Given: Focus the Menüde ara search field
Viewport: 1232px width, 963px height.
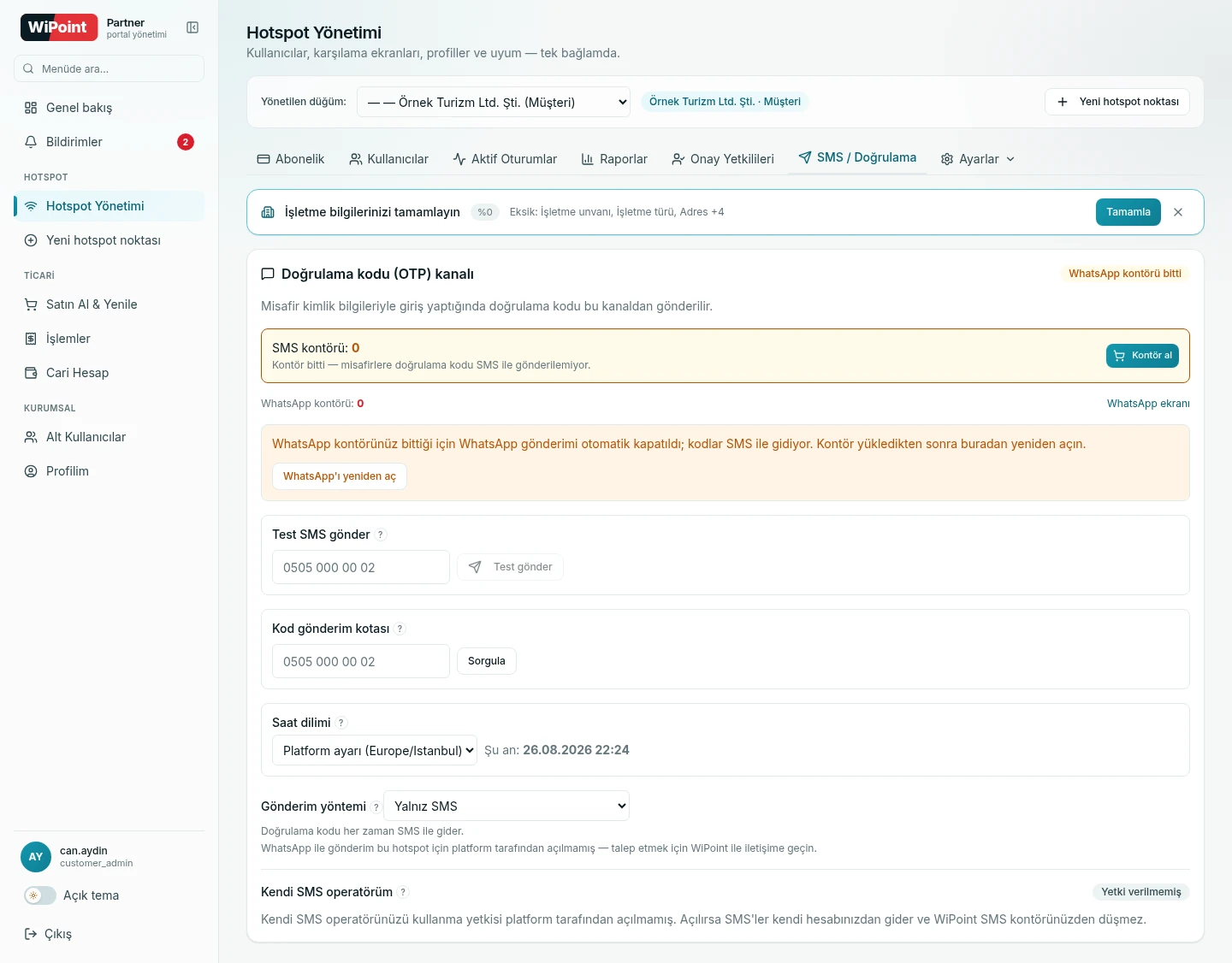Looking at the screenshot, I should [110, 68].
